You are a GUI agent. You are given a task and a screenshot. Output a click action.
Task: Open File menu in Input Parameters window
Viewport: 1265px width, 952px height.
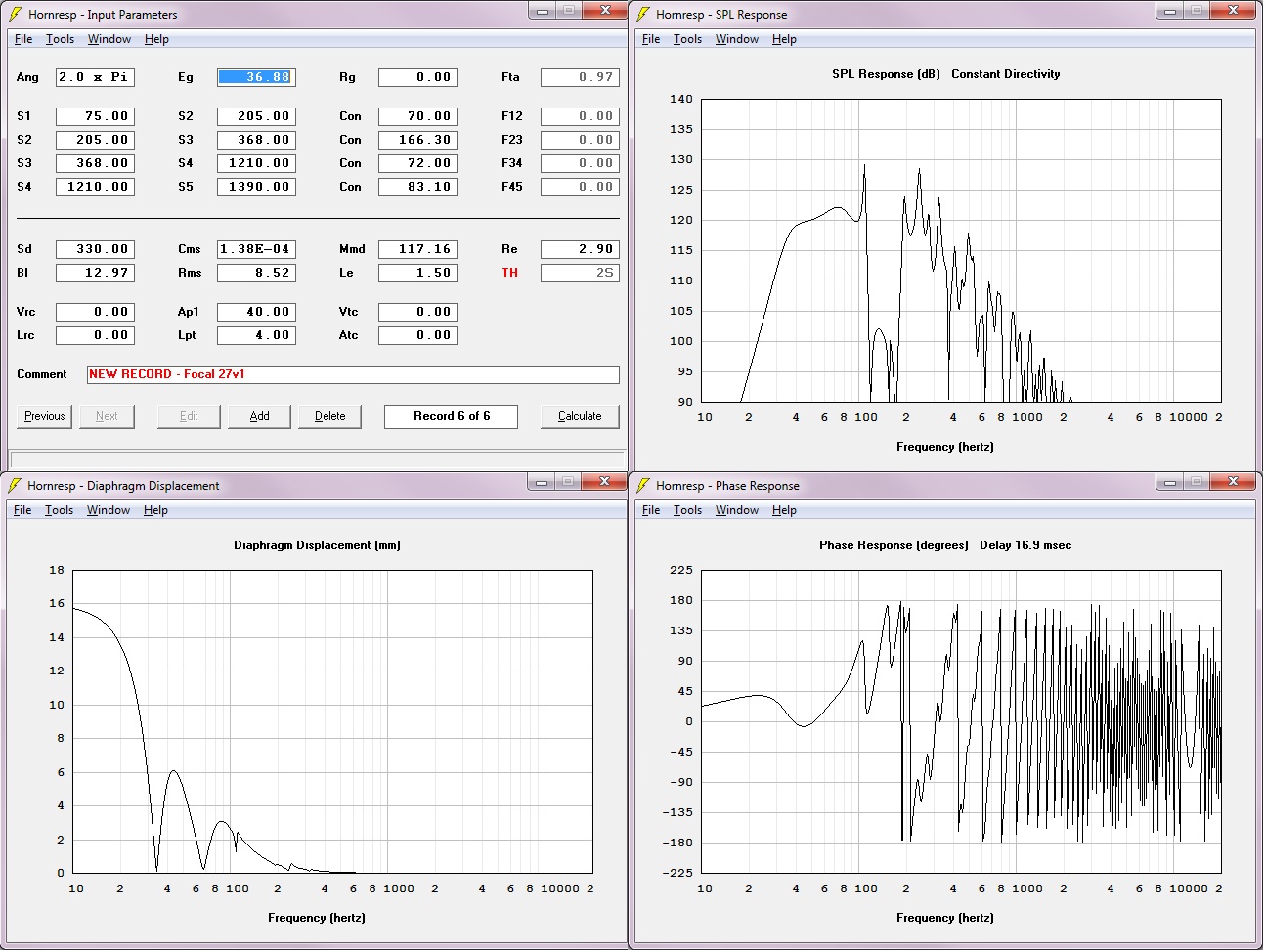pos(23,39)
